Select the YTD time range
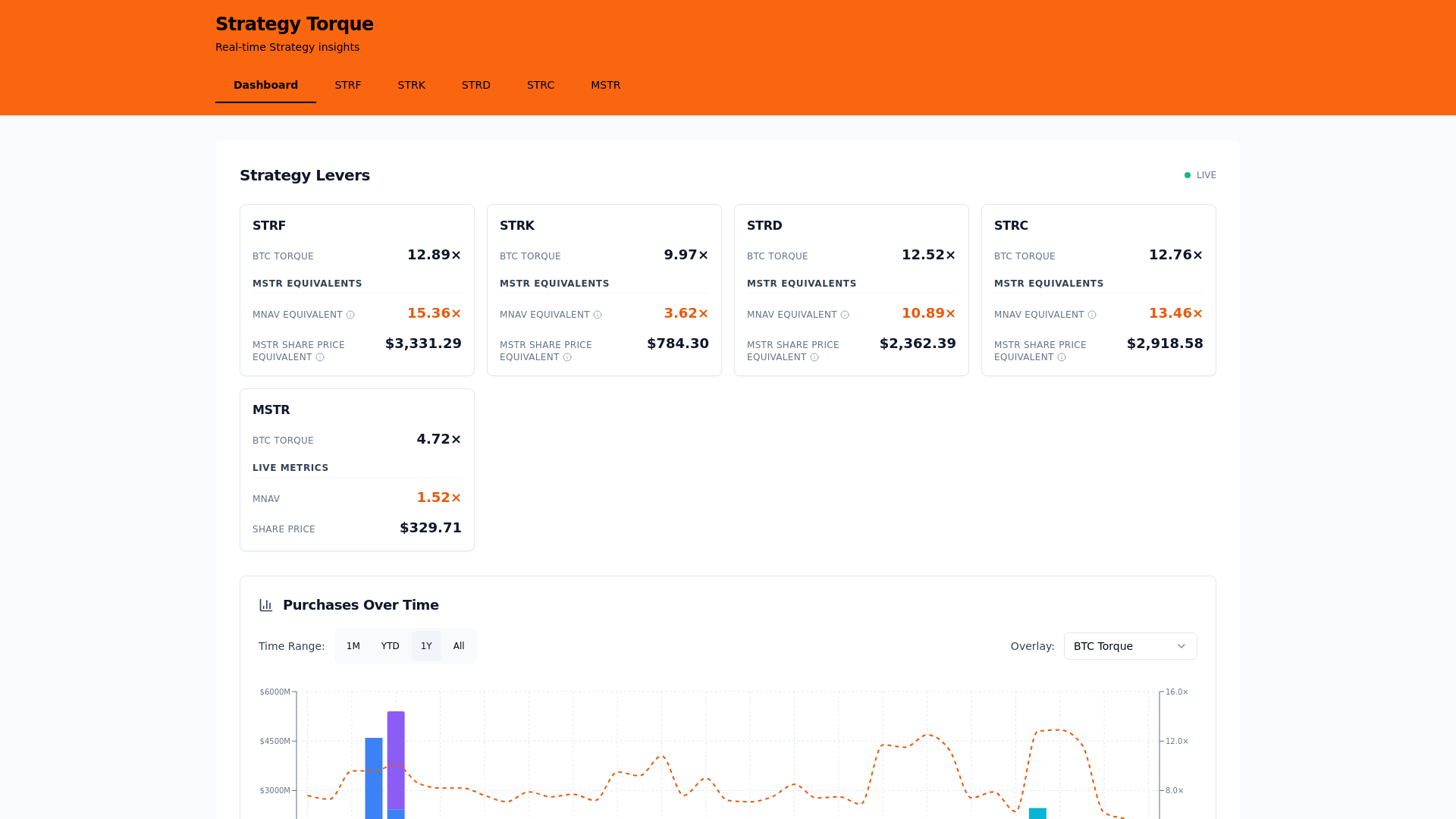Screen dimensions: 1456x819 (390, 646)
